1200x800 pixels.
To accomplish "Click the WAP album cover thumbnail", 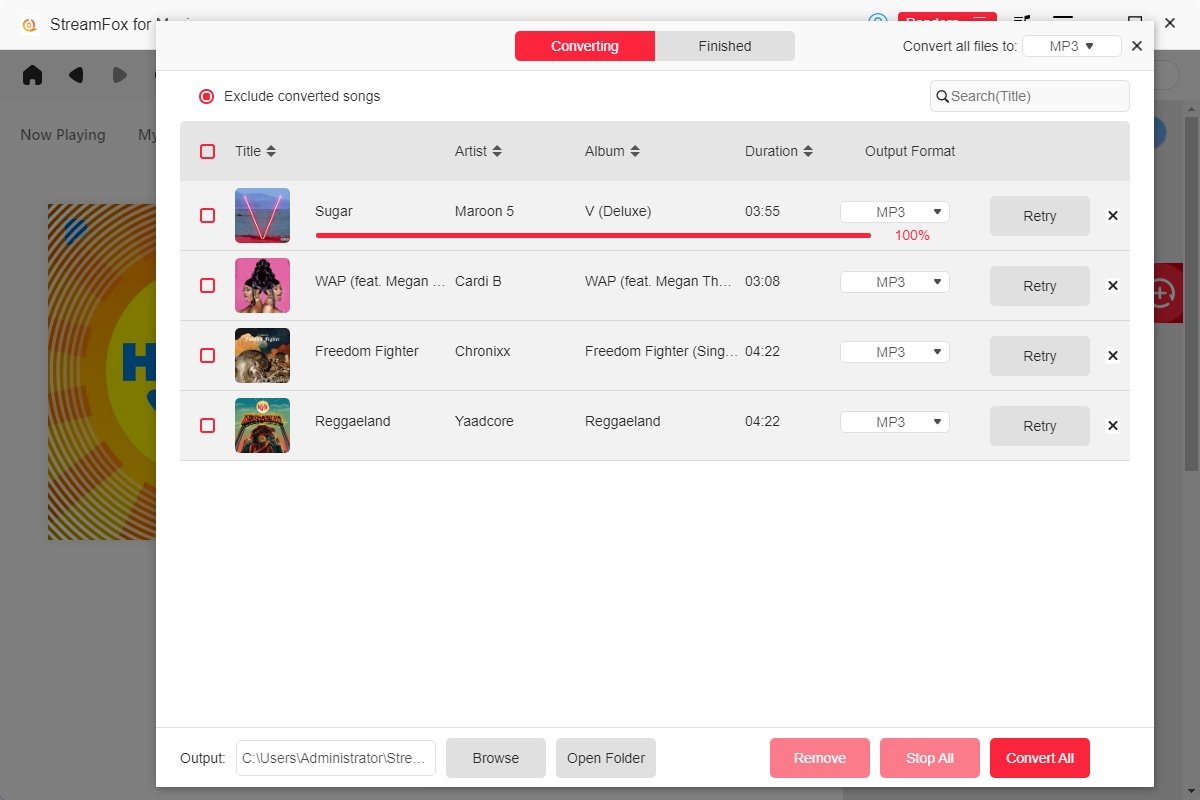I will pyautogui.click(x=262, y=286).
